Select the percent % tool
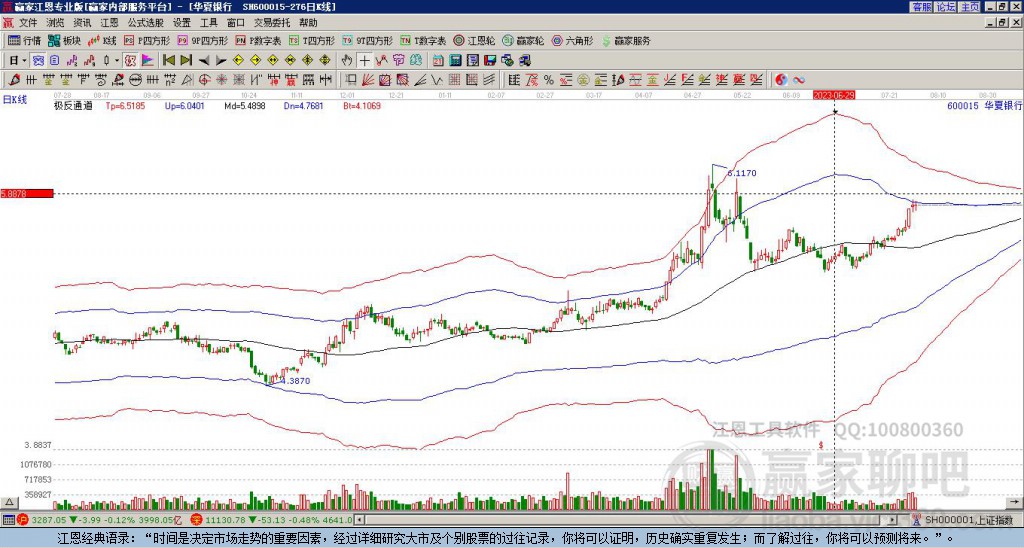The height and width of the screenshot is (548, 1024). pos(549,80)
